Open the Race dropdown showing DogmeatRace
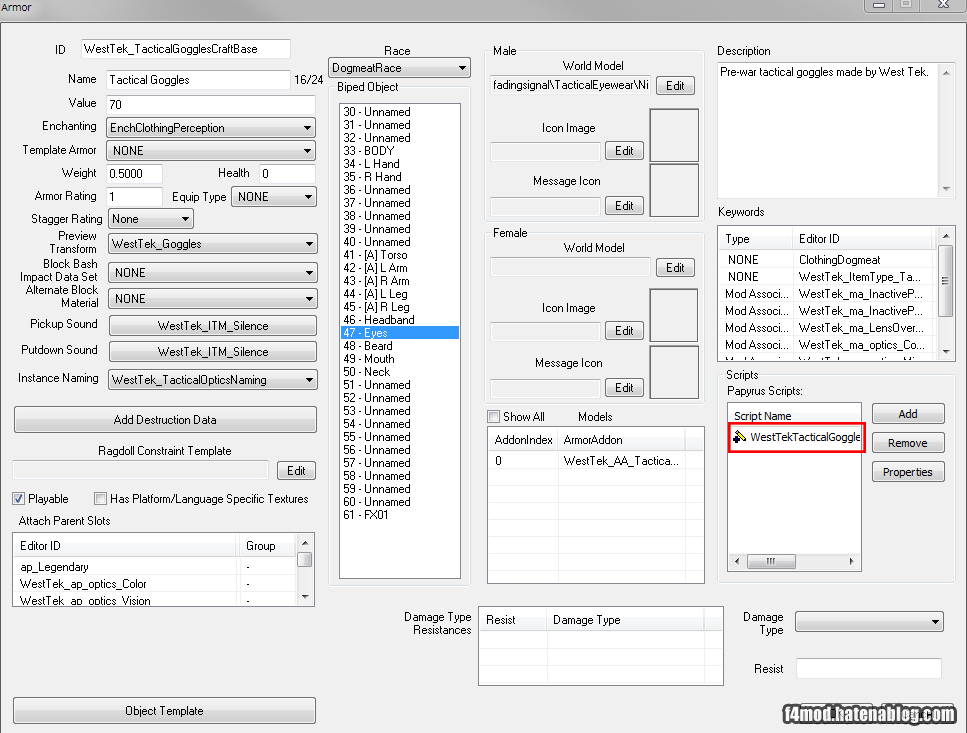The height and width of the screenshot is (733, 967). 399,68
